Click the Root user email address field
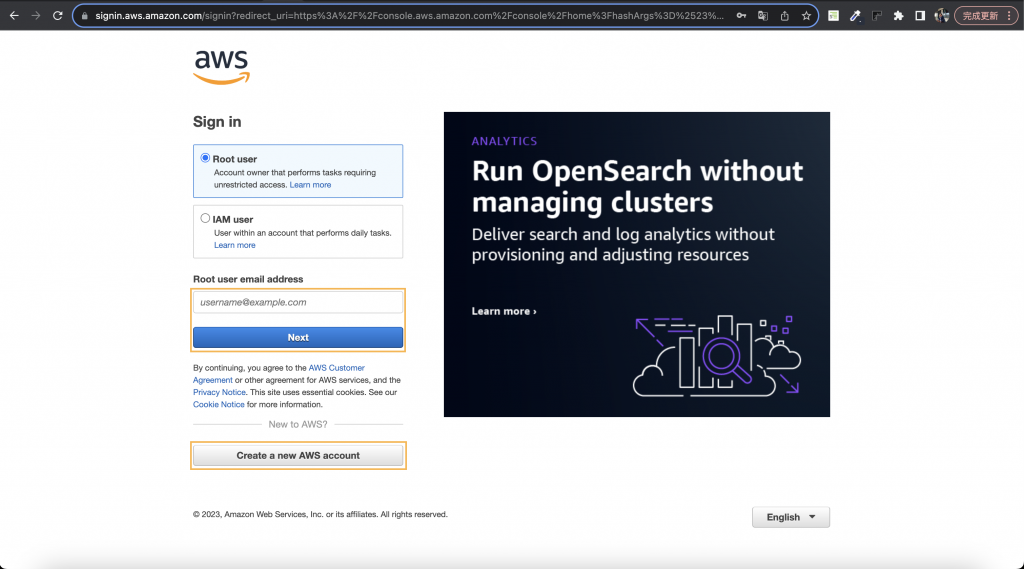This screenshot has height=569, width=1024. point(298,302)
